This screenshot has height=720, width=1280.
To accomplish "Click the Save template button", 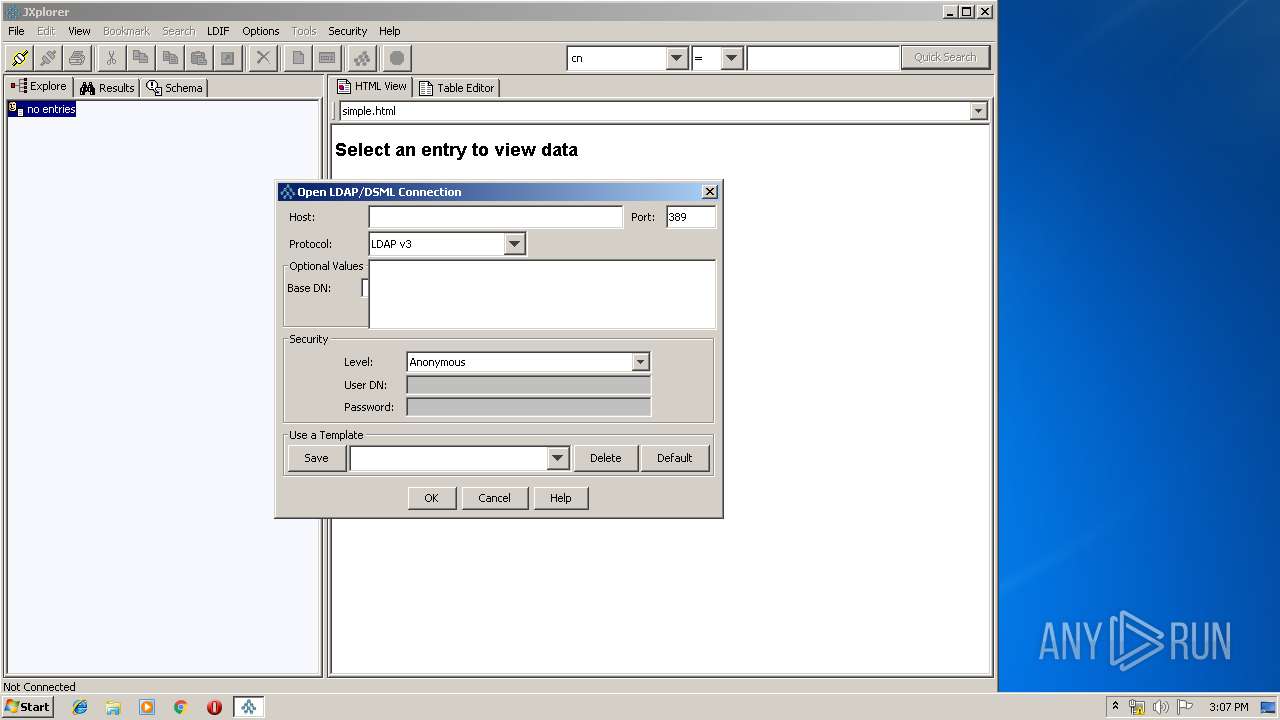I will pos(316,458).
